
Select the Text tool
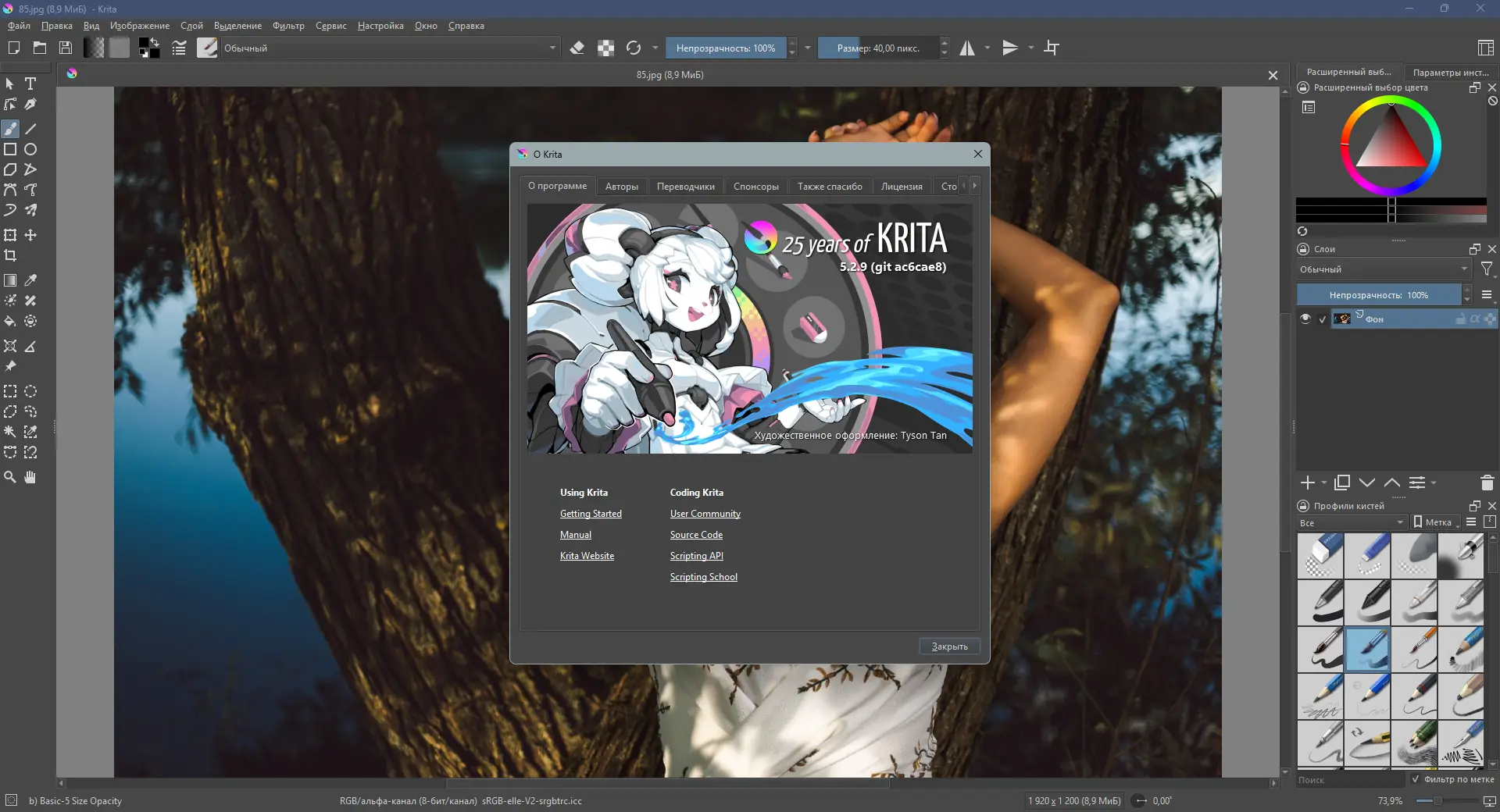pyautogui.click(x=30, y=84)
